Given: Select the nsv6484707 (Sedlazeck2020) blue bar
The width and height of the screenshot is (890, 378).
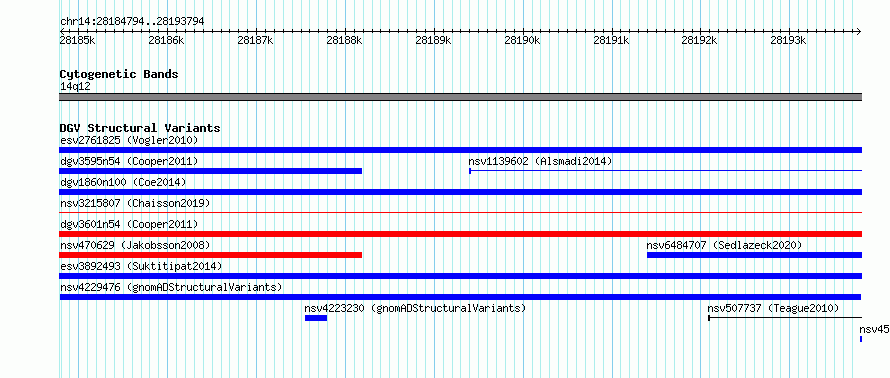Looking at the screenshot, I should click(x=754, y=255).
